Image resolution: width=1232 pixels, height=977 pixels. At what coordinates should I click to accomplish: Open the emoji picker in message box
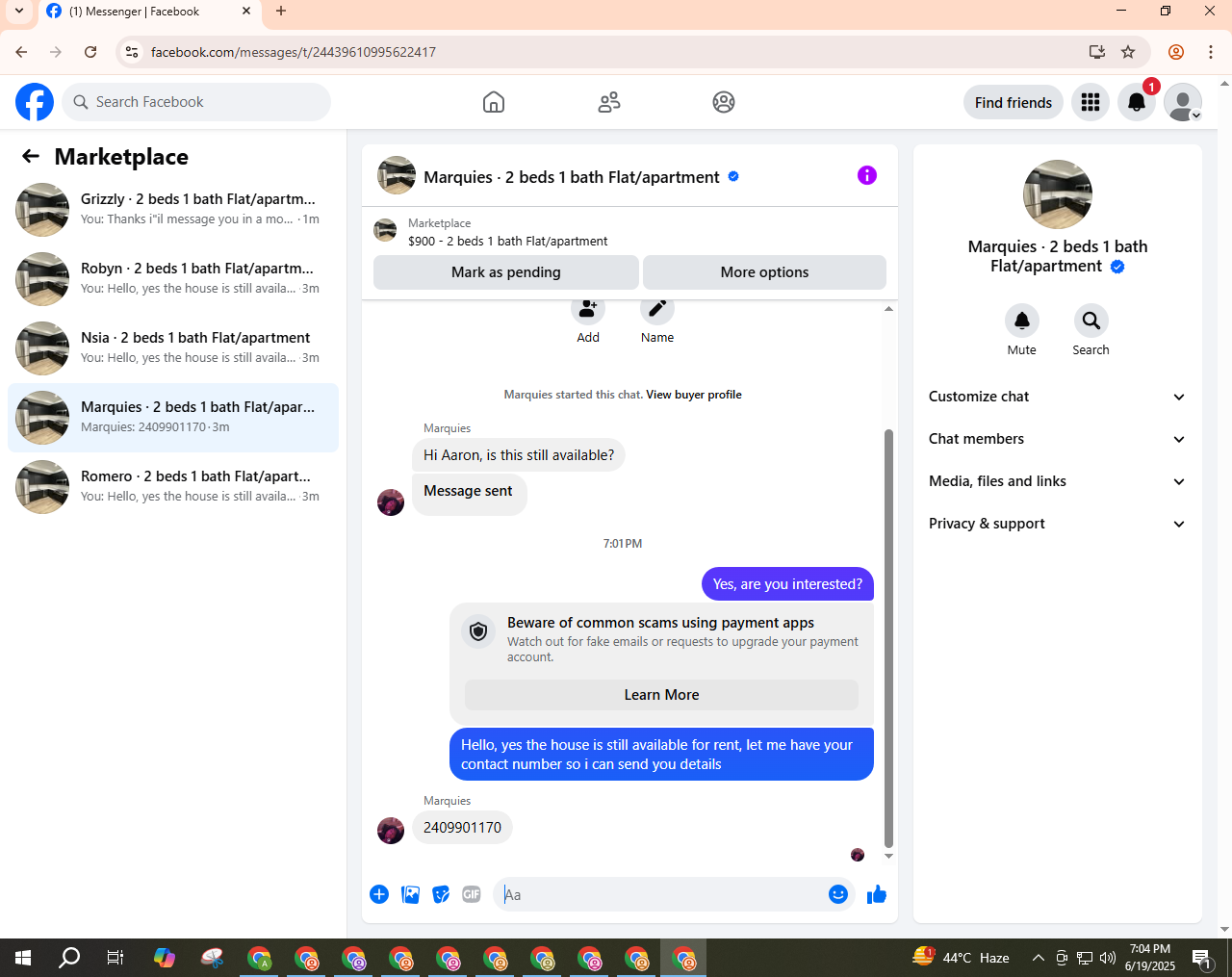838,894
